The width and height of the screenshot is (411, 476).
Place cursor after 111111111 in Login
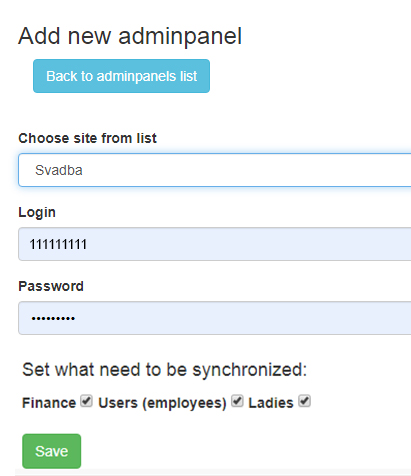(88, 244)
